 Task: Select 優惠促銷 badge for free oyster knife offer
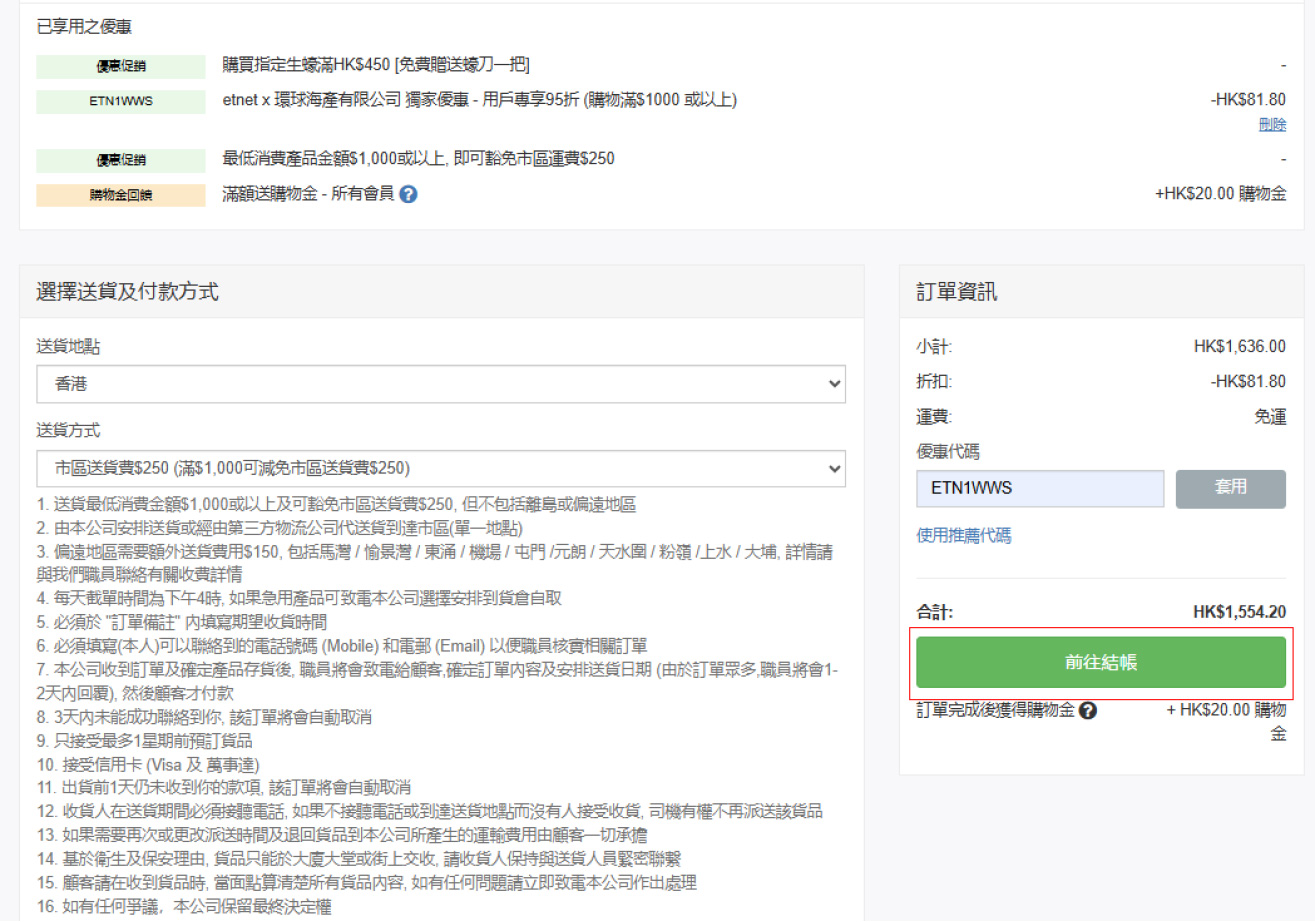(121, 66)
